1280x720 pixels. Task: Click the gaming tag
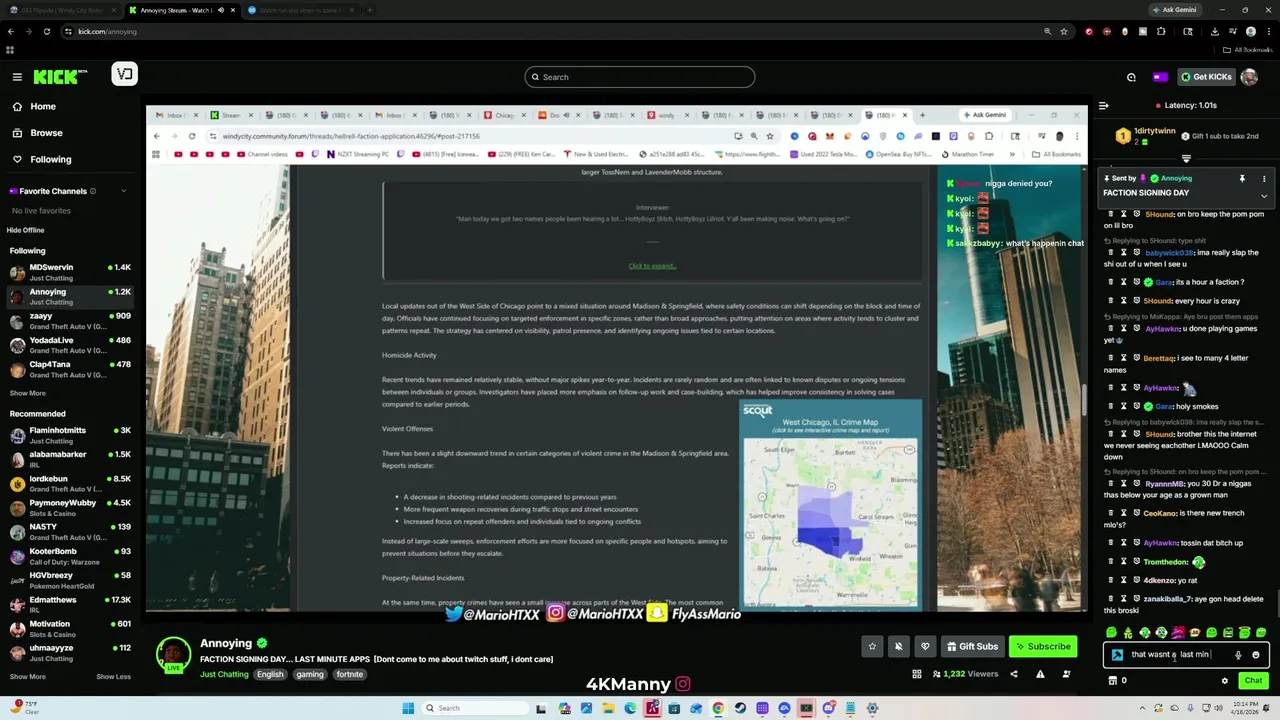point(310,674)
